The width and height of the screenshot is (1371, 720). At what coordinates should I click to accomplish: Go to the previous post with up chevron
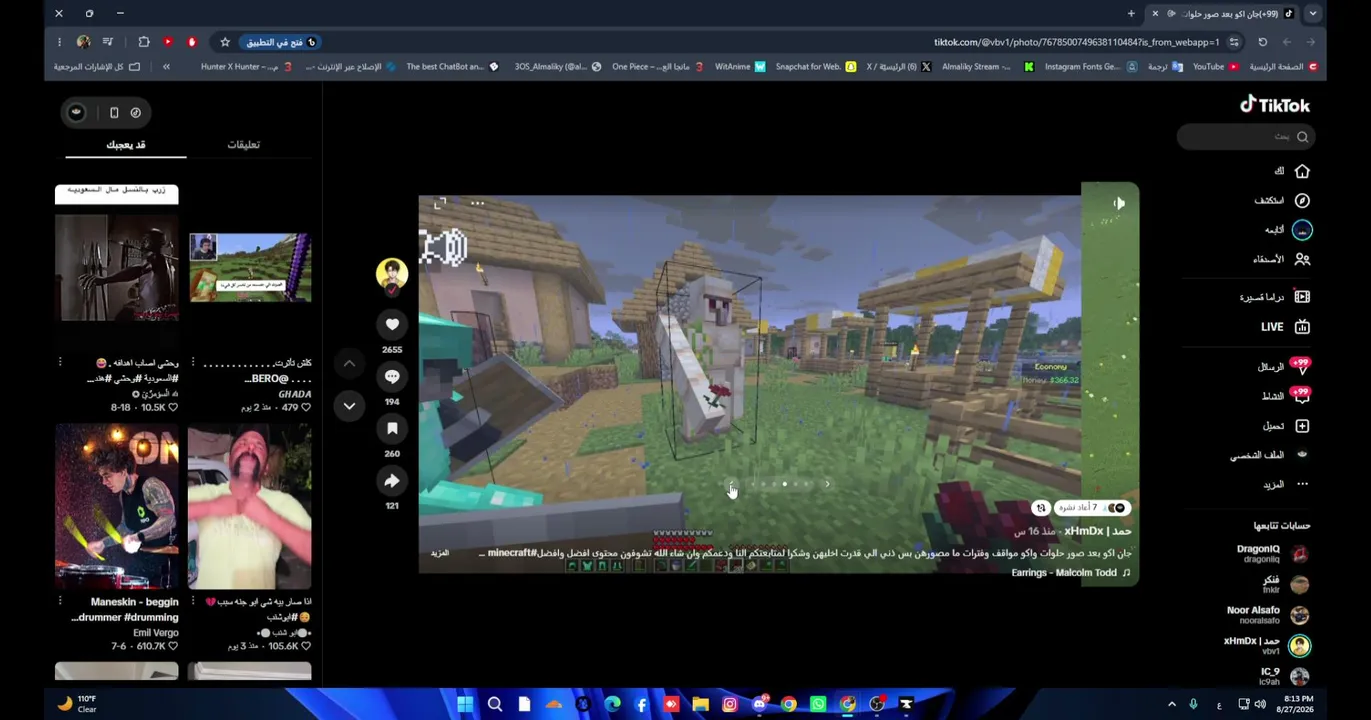349,363
